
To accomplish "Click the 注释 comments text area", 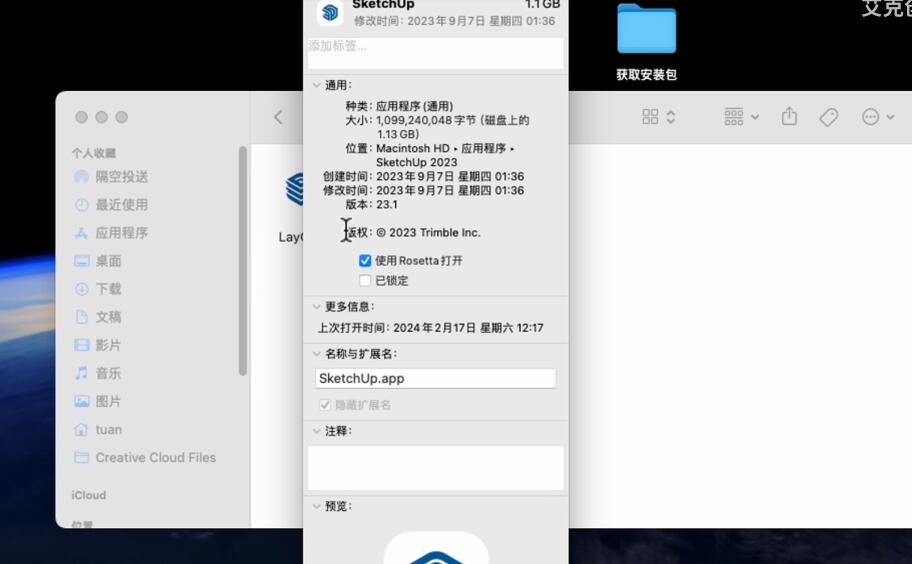I will [x=435, y=468].
